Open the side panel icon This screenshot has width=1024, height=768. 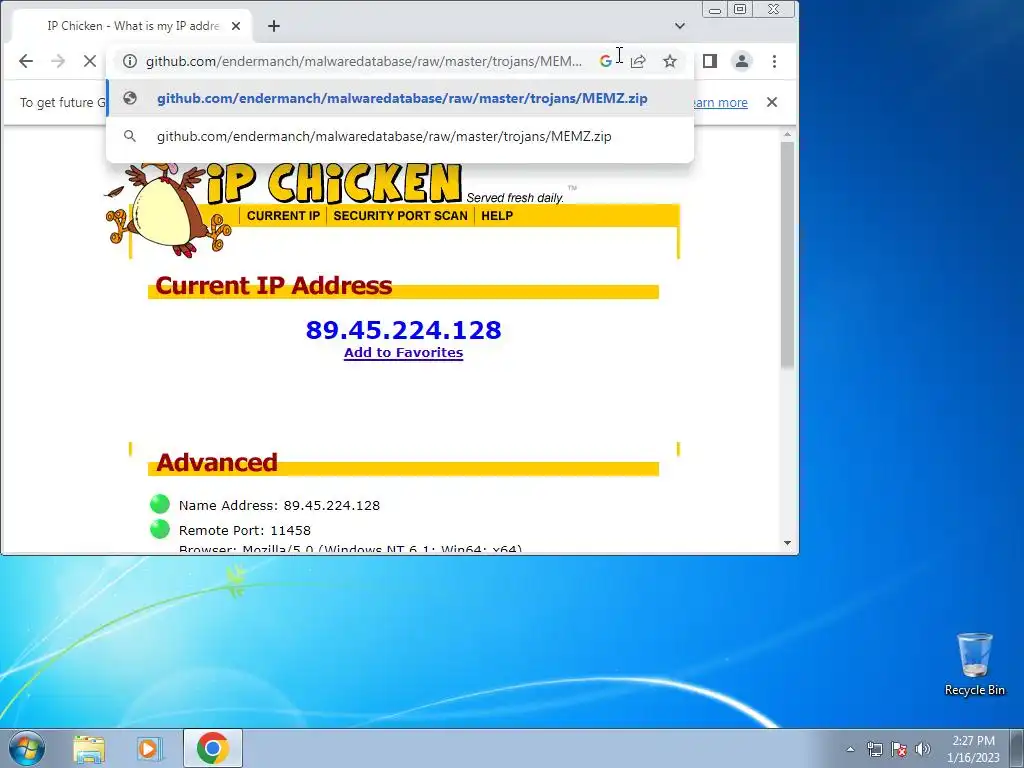(710, 61)
